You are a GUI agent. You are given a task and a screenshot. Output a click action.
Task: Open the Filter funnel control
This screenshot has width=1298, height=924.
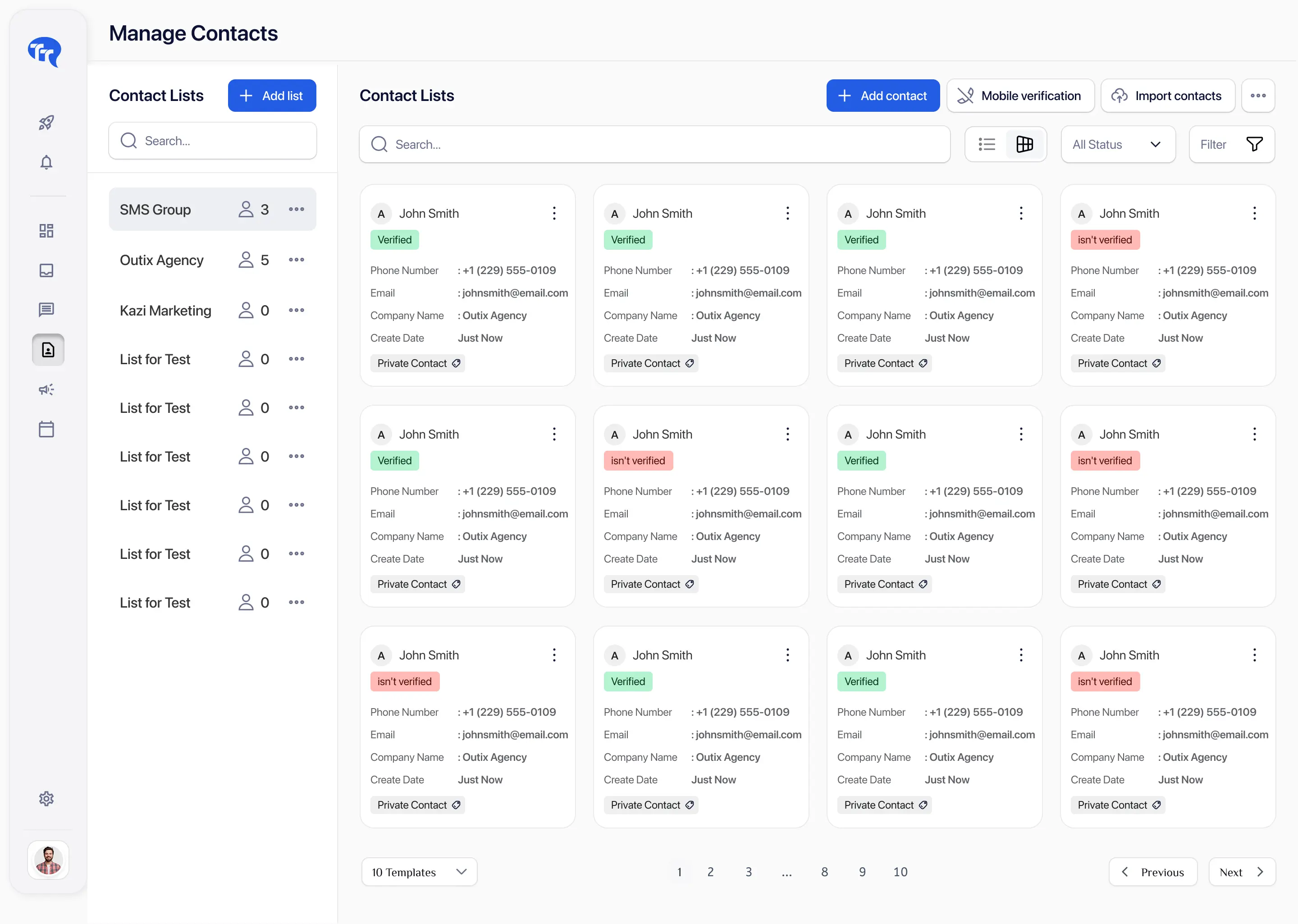[x=1231, y=145]
